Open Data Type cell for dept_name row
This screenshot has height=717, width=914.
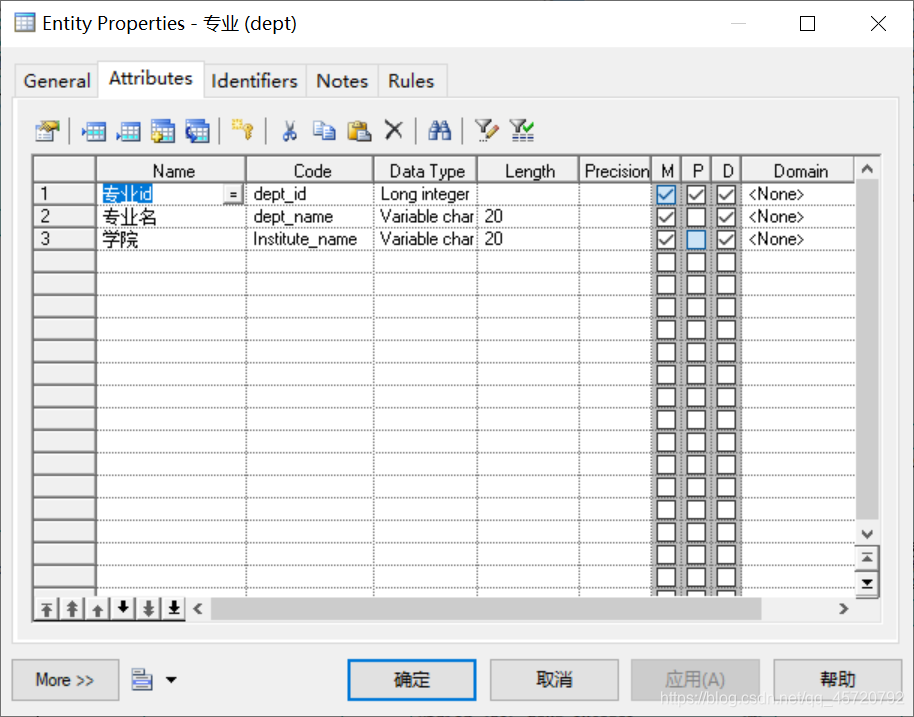pyautogui.click(x=426, y=217)
